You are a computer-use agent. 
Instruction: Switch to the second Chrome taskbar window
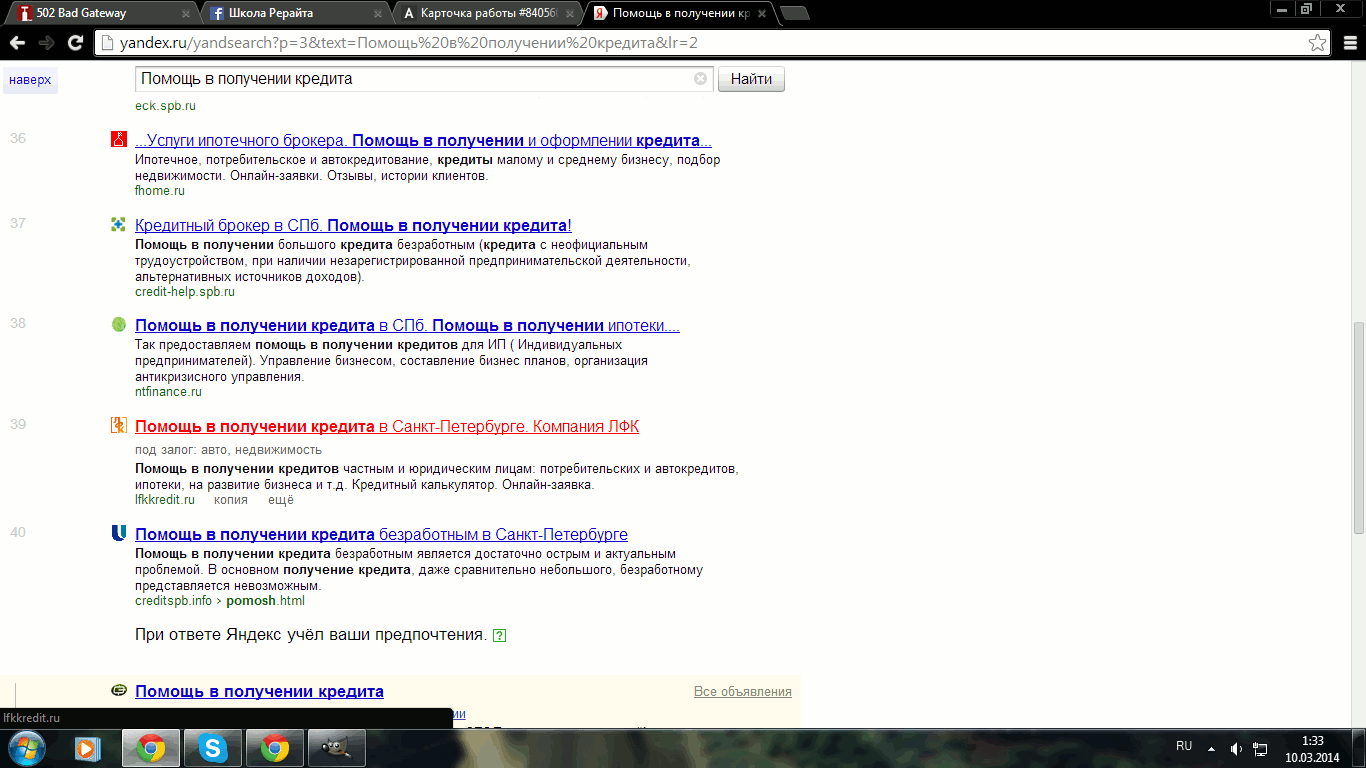(x=275, y=748)
